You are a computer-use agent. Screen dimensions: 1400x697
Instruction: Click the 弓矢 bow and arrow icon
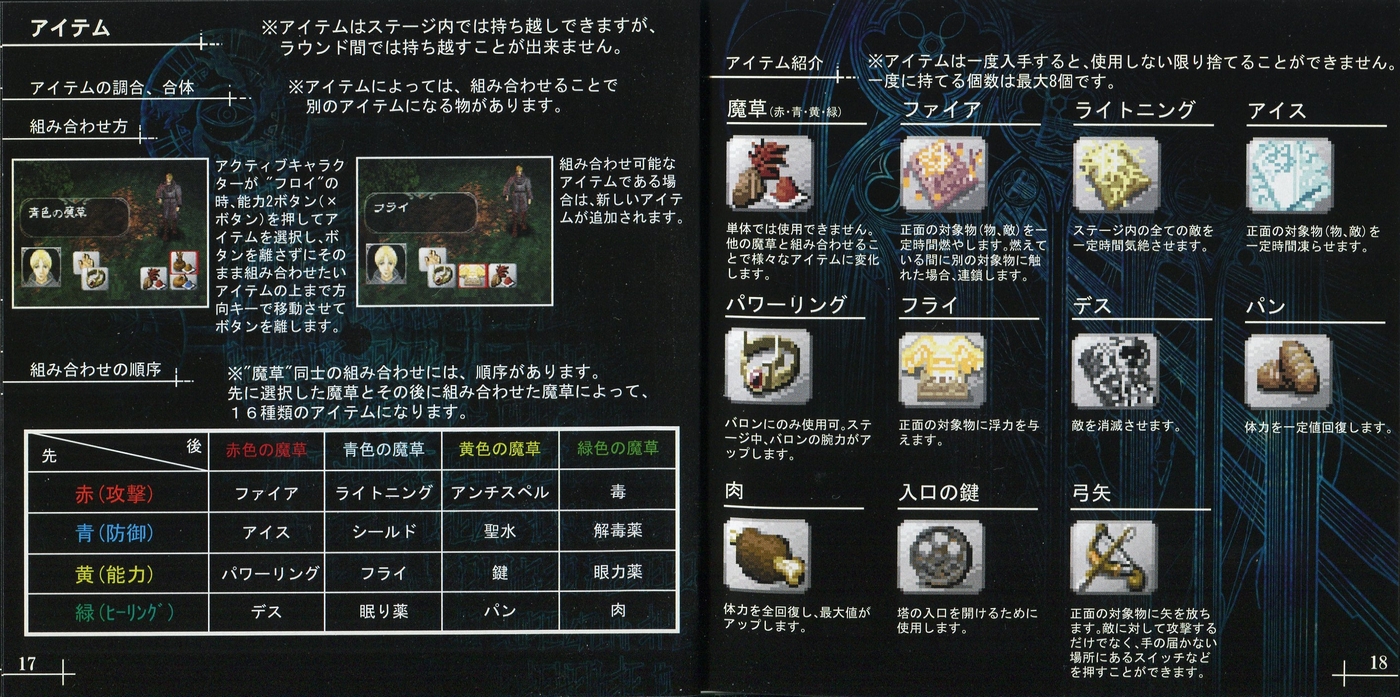[1115, 556]
